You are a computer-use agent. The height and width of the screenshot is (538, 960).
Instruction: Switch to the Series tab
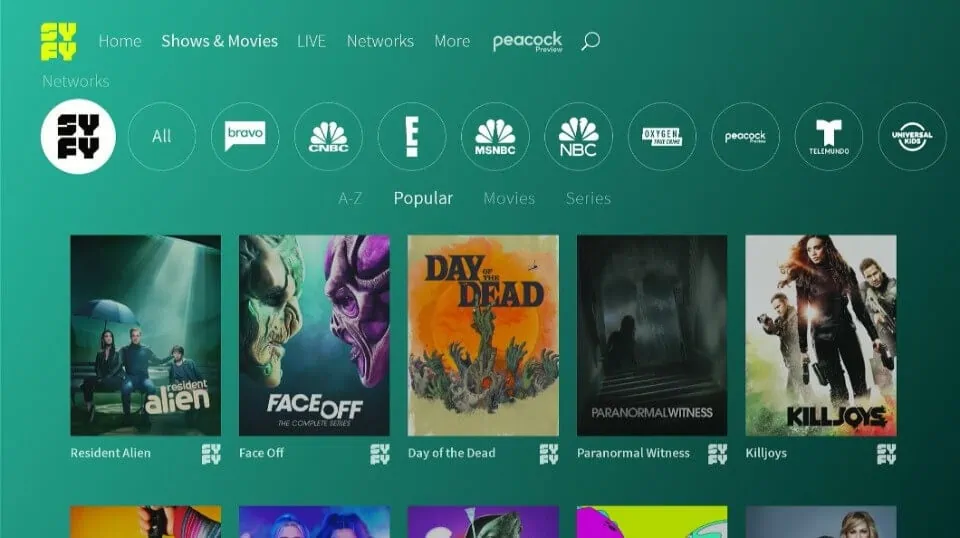tap(588, 198)
